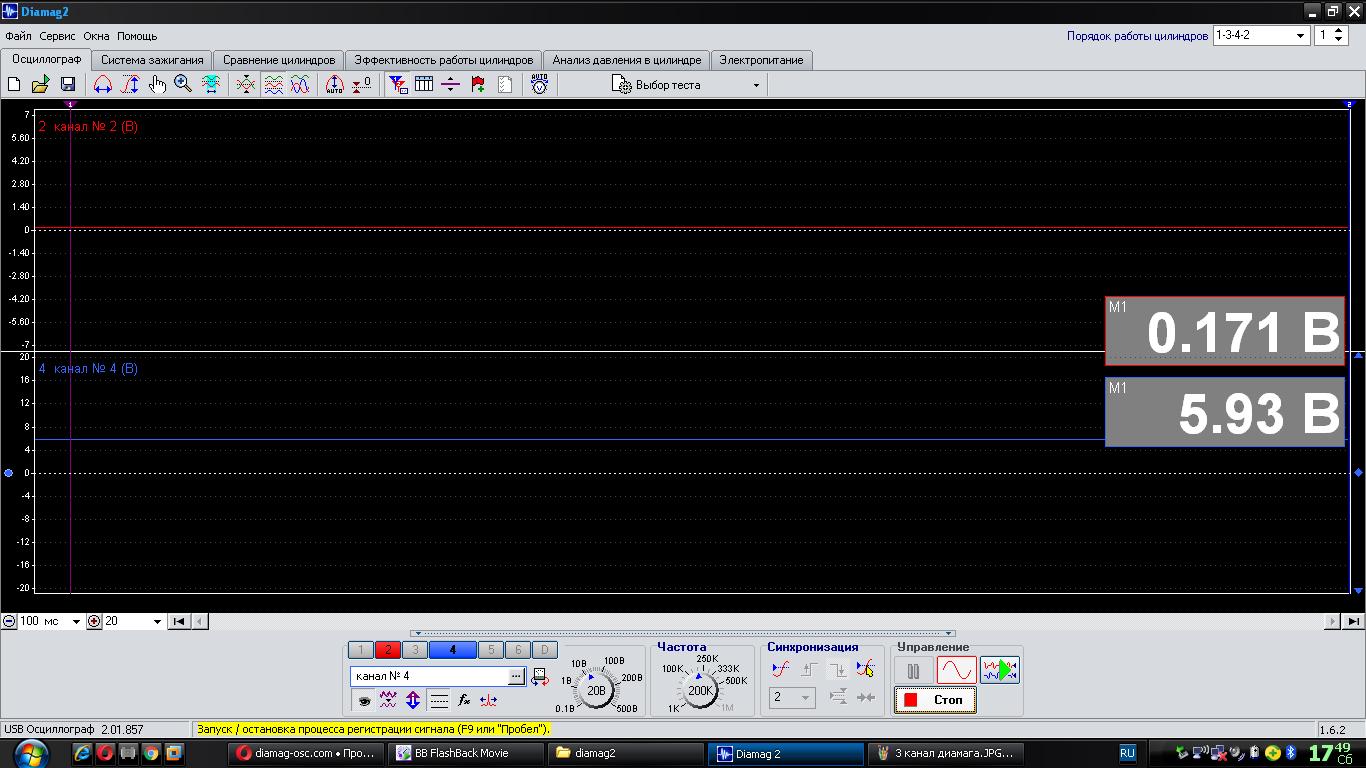Screen dimensions: 1366x768
Task: Open the cylinder number dropdown showing 1
Action: (x=1331, y=35)
